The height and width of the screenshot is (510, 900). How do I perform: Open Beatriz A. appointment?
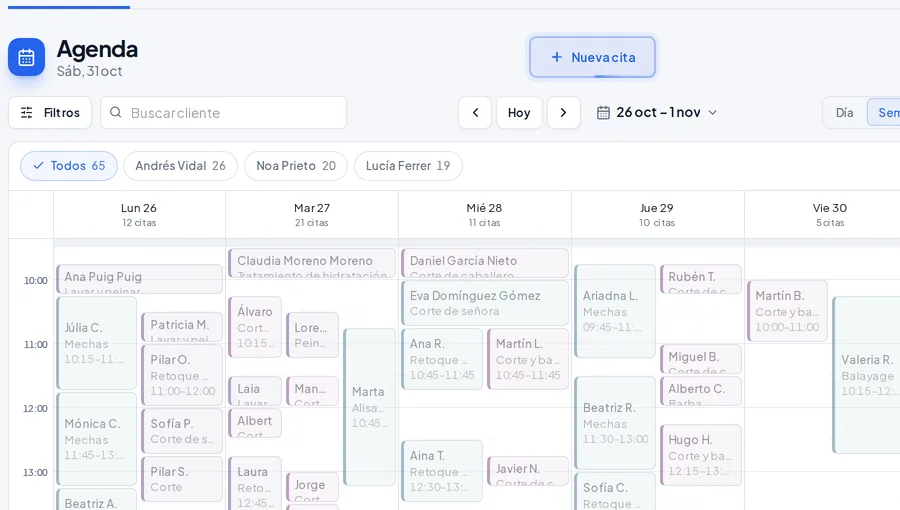(x=96, y=500)
